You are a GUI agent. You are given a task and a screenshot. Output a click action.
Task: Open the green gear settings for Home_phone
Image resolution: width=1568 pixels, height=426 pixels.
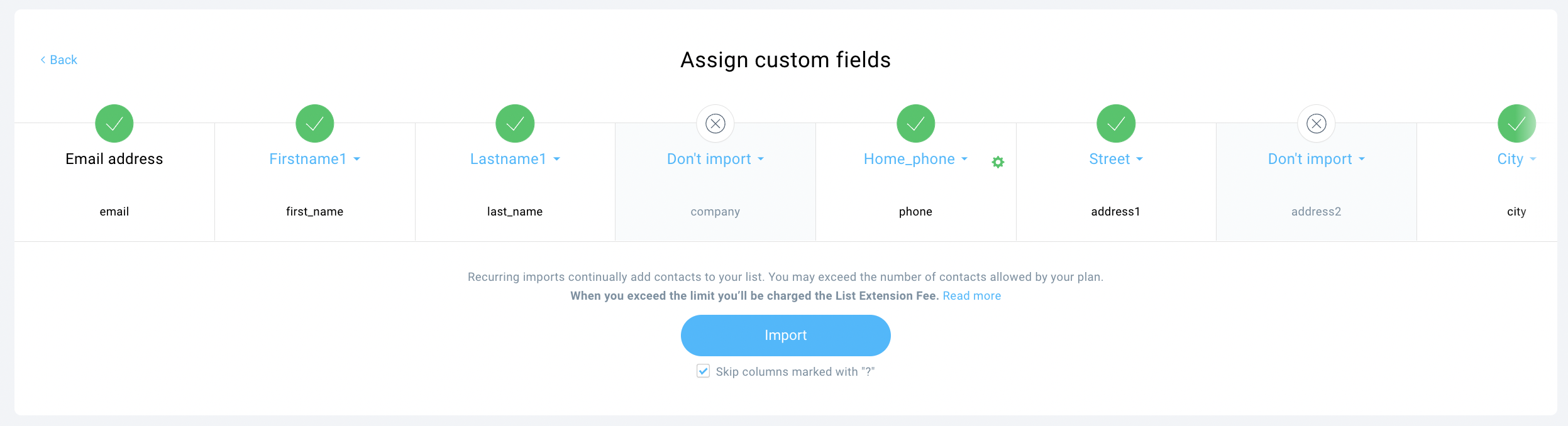(x=998, y=162)
